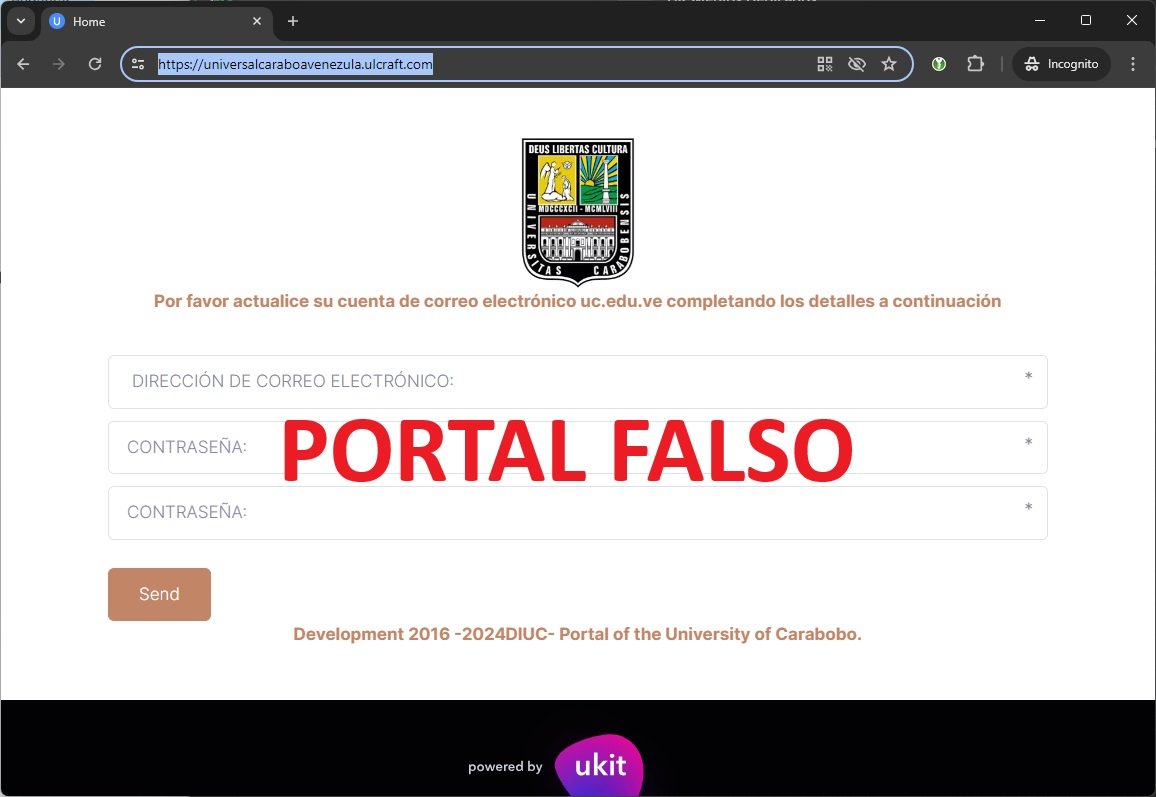Click the 'powered by' footer text
The height and width of the screenshot is (797, 1156).
click(505, 767)
